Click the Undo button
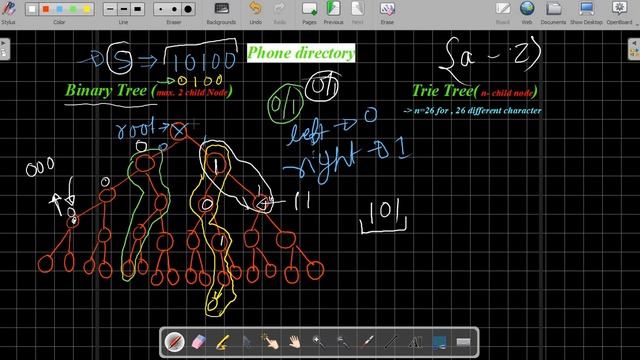640x360 pixels. click(x=256, y=12)
